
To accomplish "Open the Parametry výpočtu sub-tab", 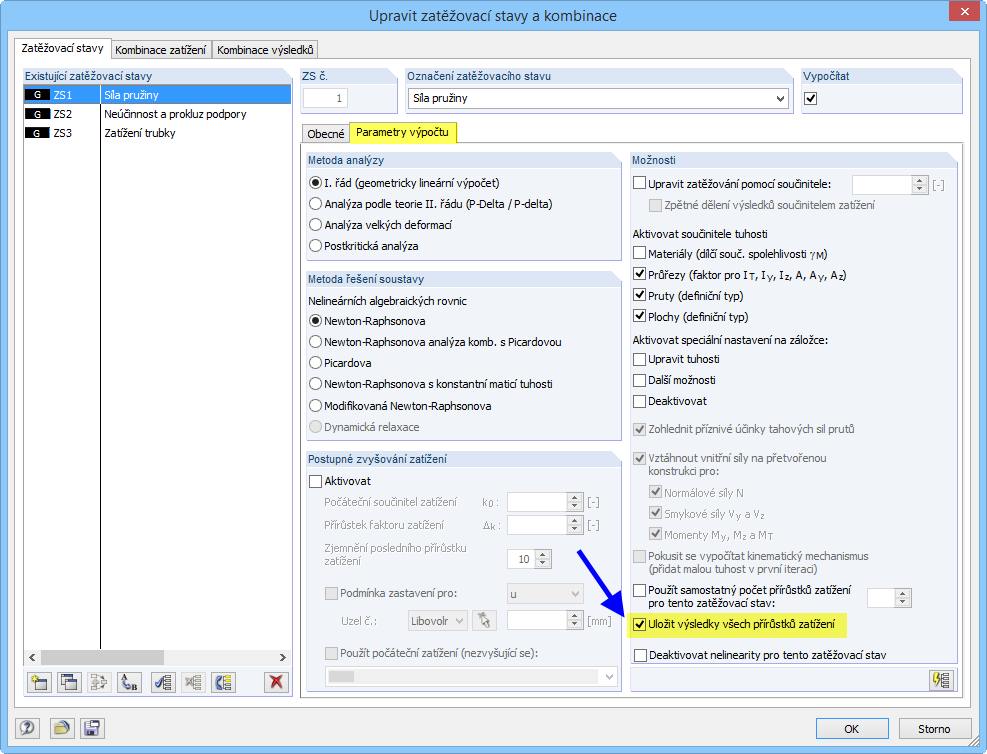I will [x=402, y=132].
